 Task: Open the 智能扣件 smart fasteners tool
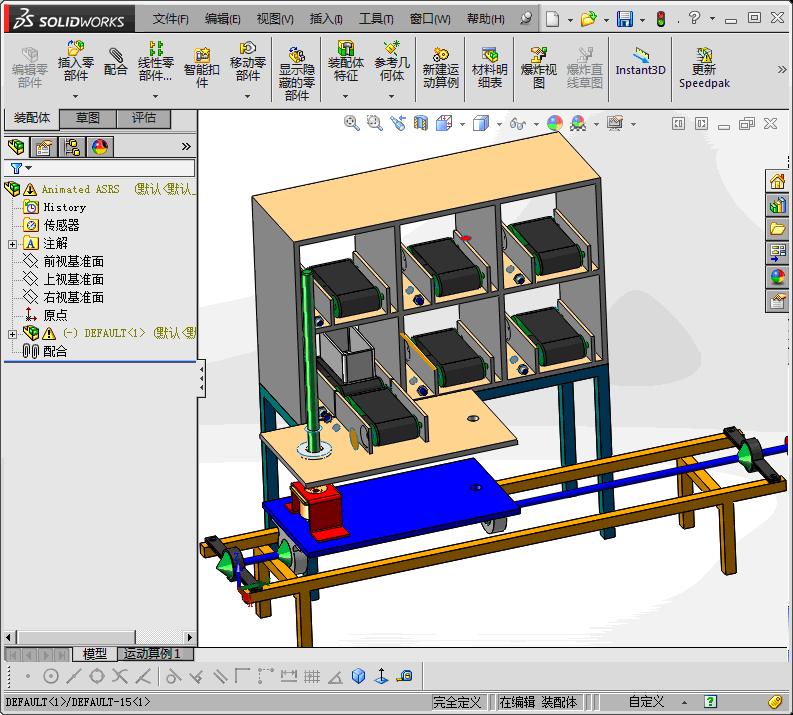coord(202,68)
